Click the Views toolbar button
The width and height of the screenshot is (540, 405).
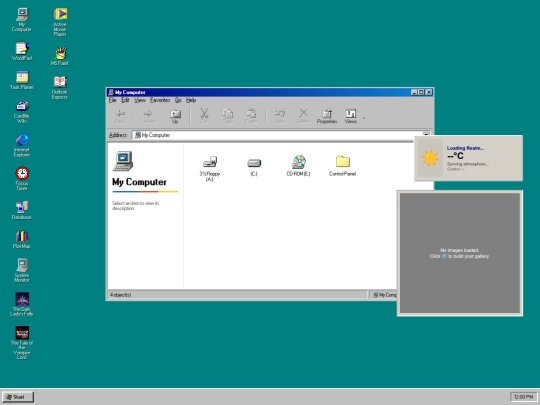[x=351, y=116]
